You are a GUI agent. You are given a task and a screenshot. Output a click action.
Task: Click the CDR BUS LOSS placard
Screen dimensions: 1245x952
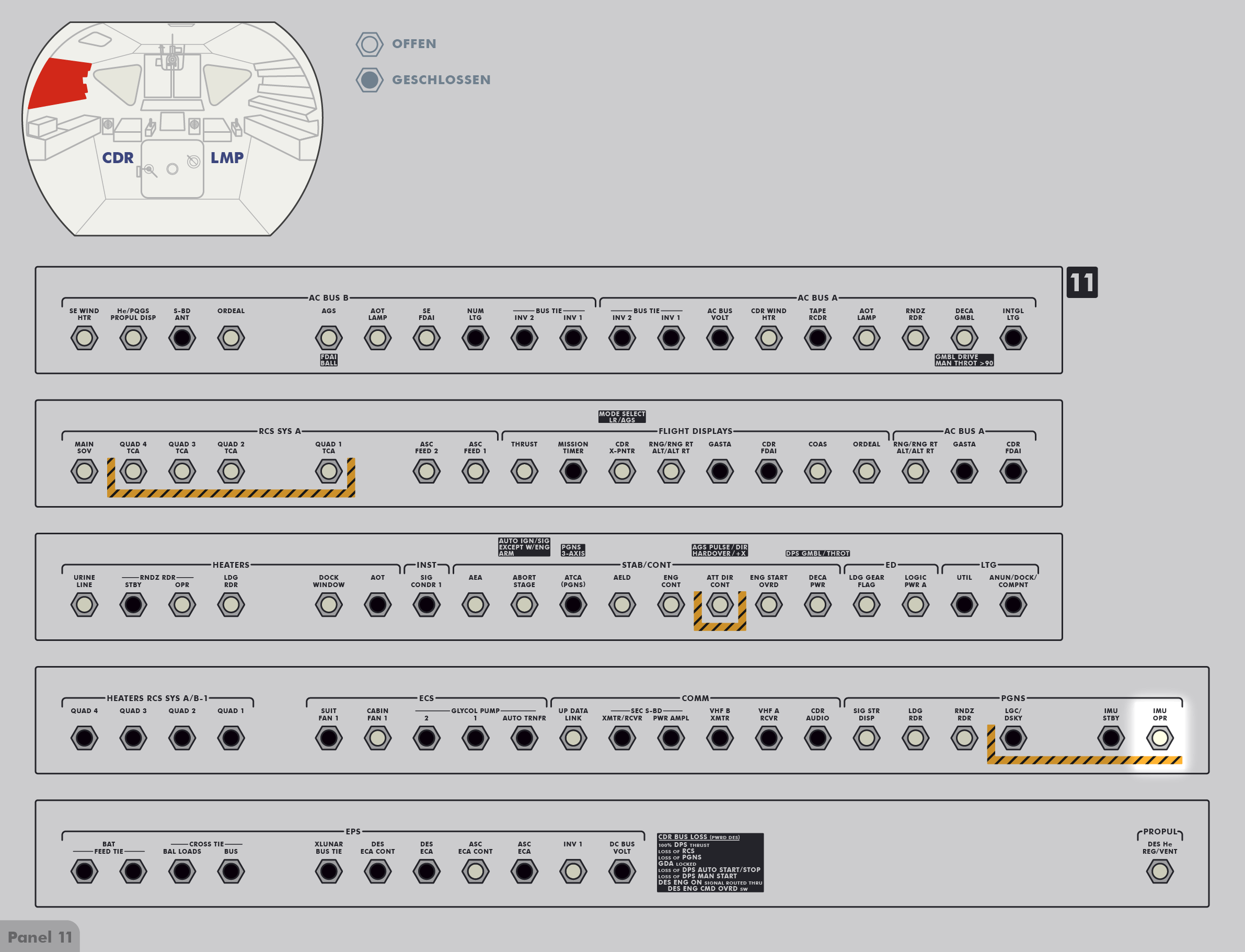[x=710, y=863]
